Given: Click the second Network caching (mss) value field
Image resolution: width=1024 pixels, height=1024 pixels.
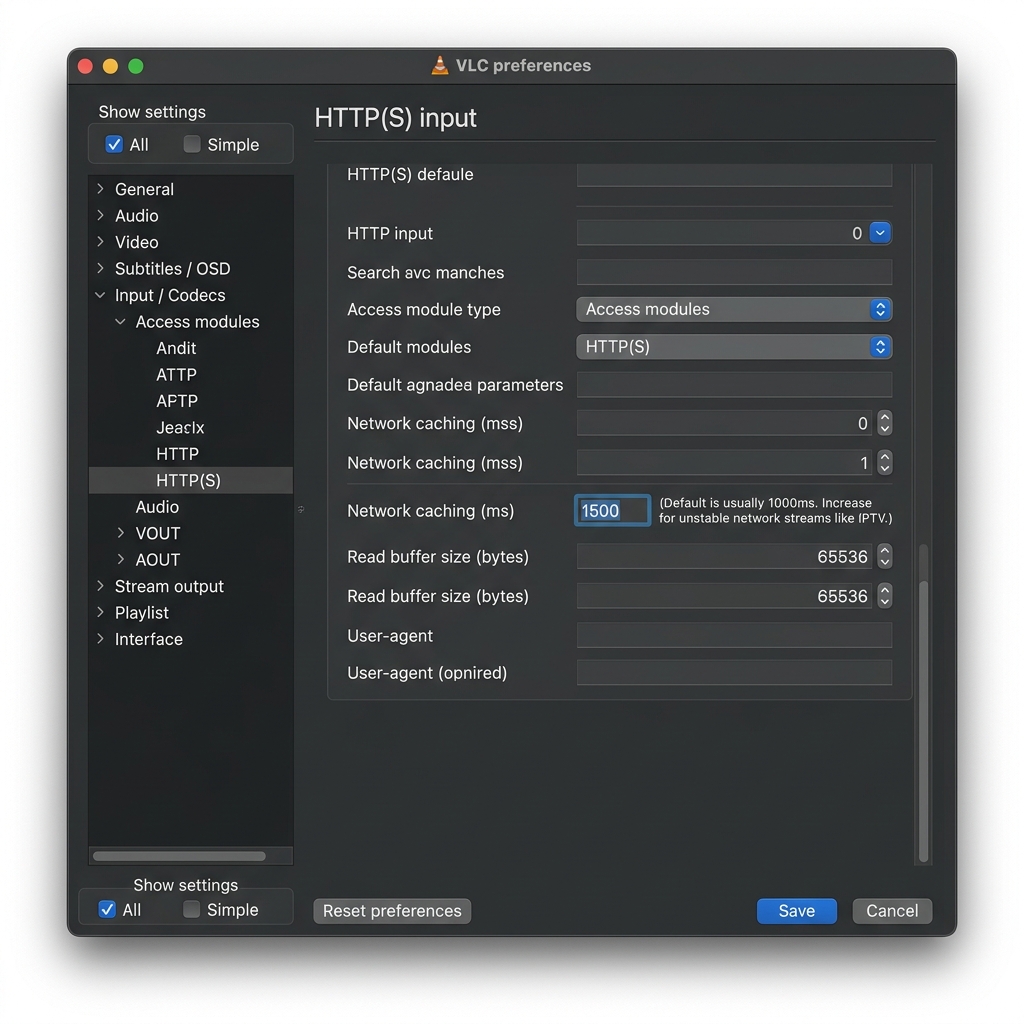Looking at the screenshot, I should (x=724, y=462).
